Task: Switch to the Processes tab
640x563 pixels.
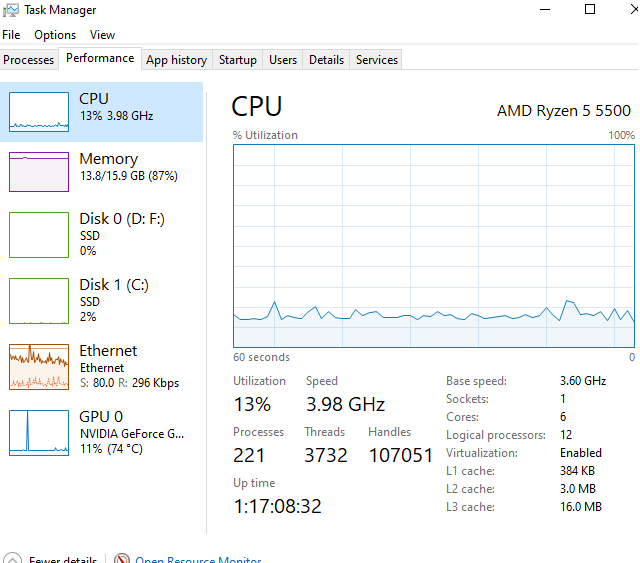Action: tap(29, 60)
